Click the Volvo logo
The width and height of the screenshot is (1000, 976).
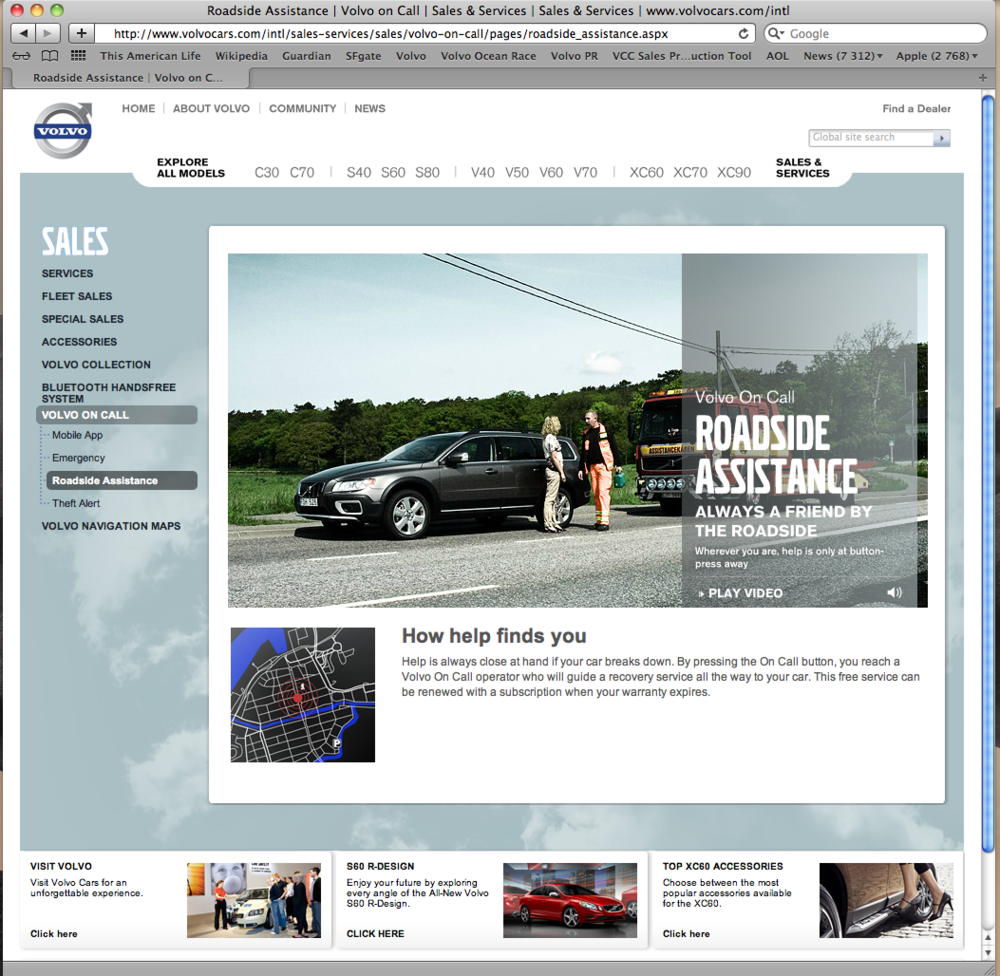coord(62,130)
